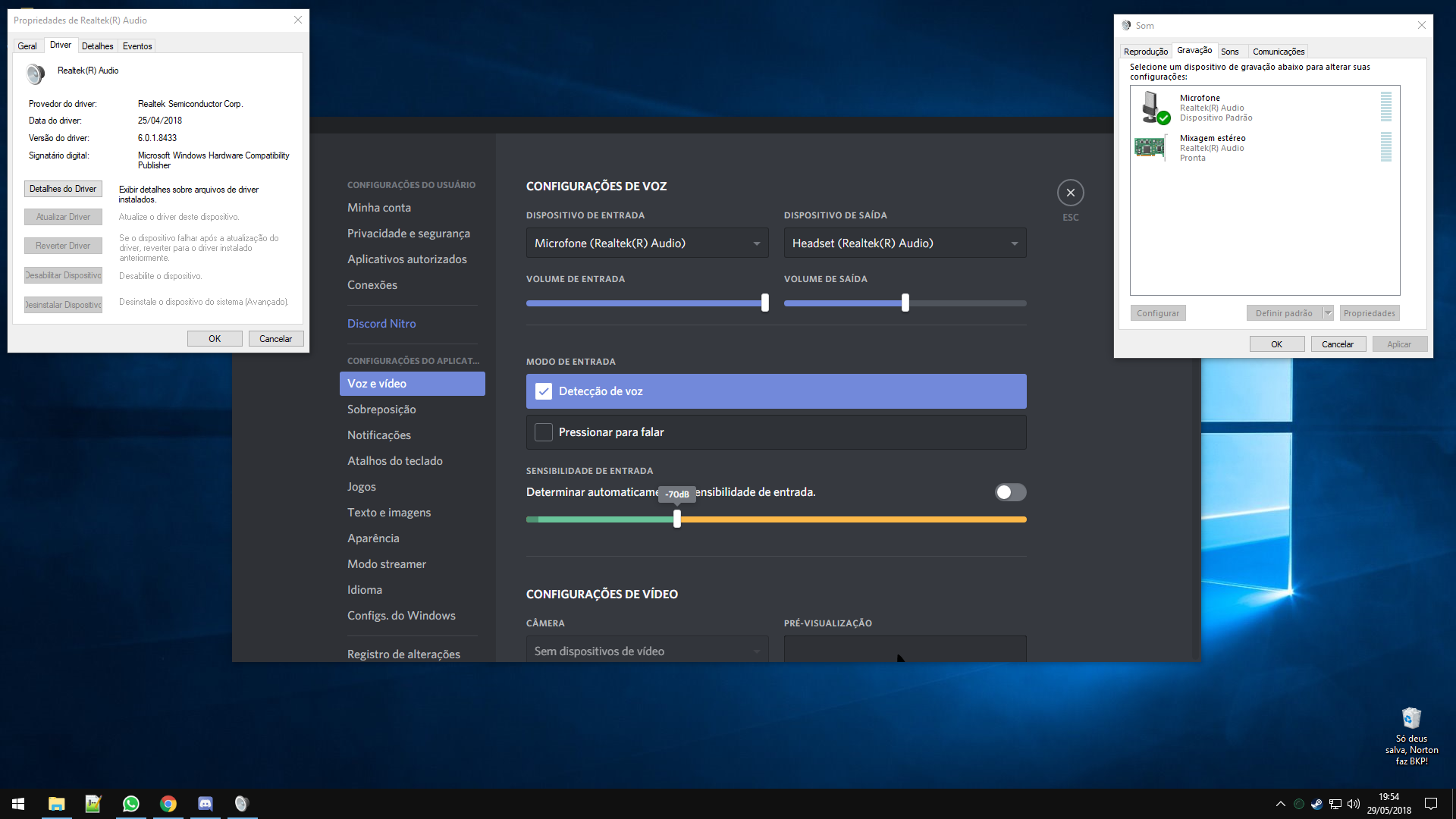Click the Aplicar button in Som window
Screen dimensions: 1456x819
click(1399, 344)
